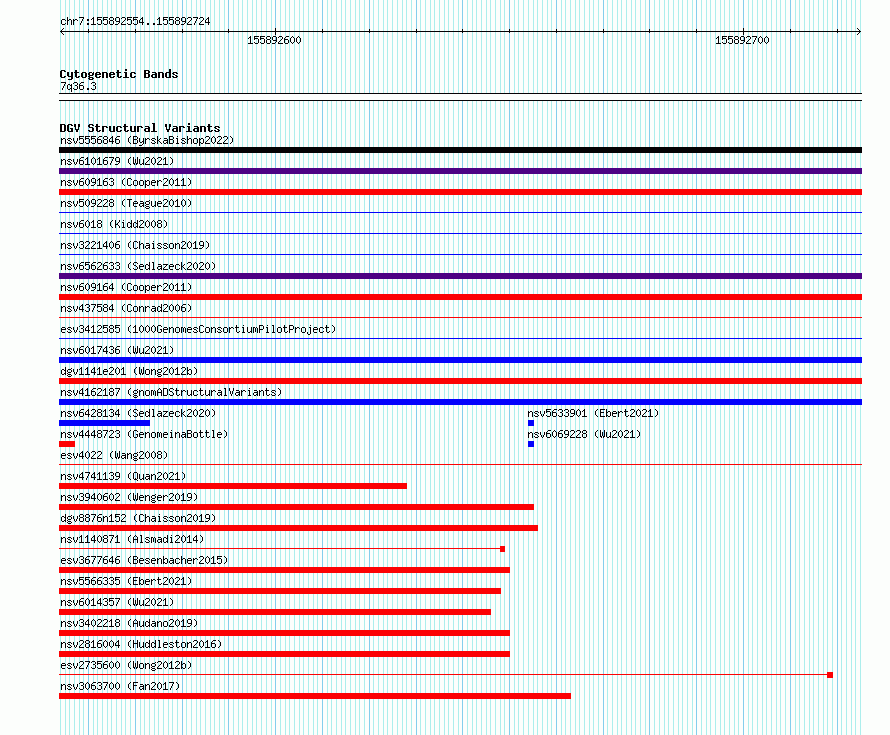This screenshot has width=890, height=735.
Task: Click the blue nsv4162187 variant bar
Action: (460, 402)
